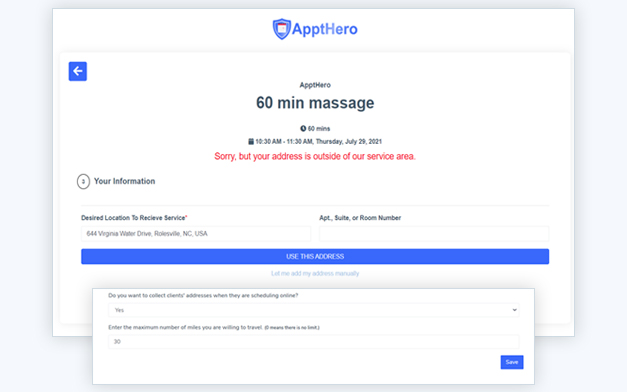Click the USE THIS ADDRESS button
This screenshot has width=627, height=392.
point(315,256)
